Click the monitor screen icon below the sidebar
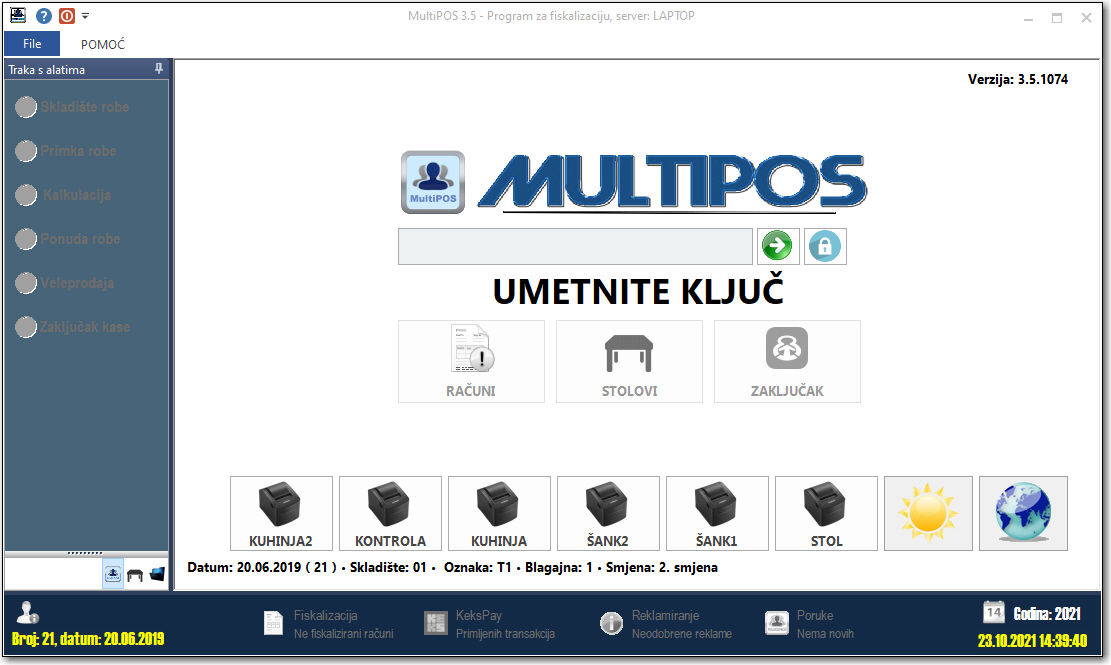Screen dimensions: 1111x665 [157, 574]
